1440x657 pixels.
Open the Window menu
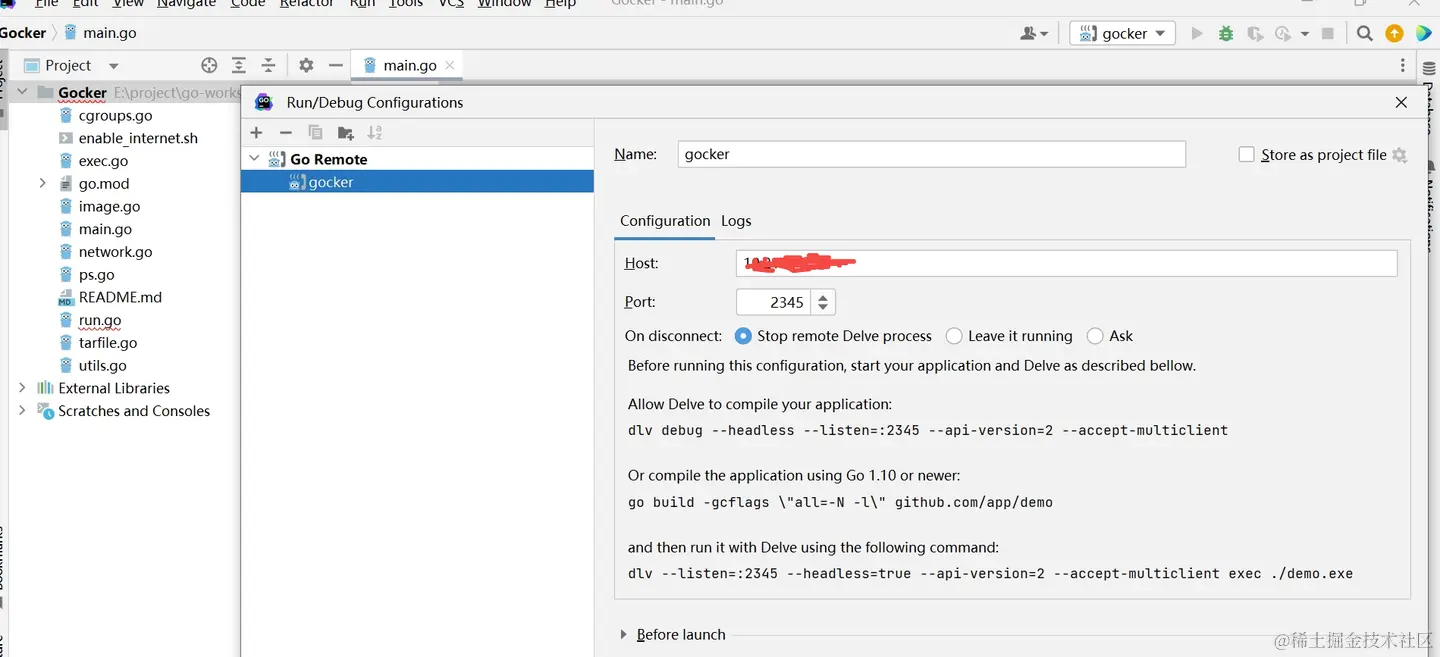click(504, 4)
